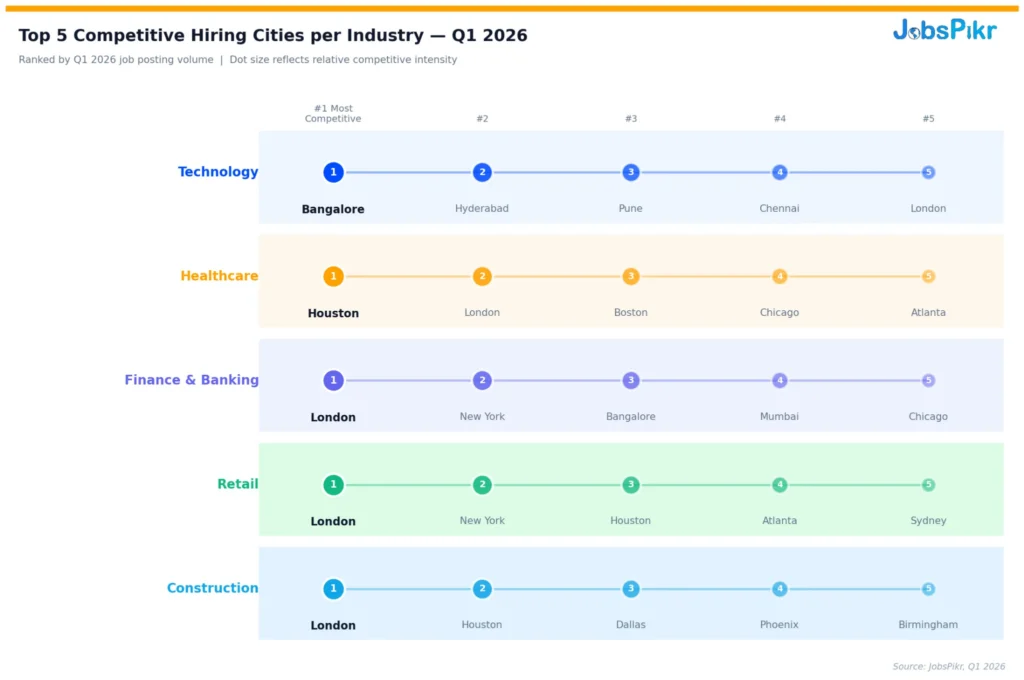Click Retail rank 3 dot for Houston
Image resolution: width=1024 pixels, height=680 pixels.
point(631,484)
